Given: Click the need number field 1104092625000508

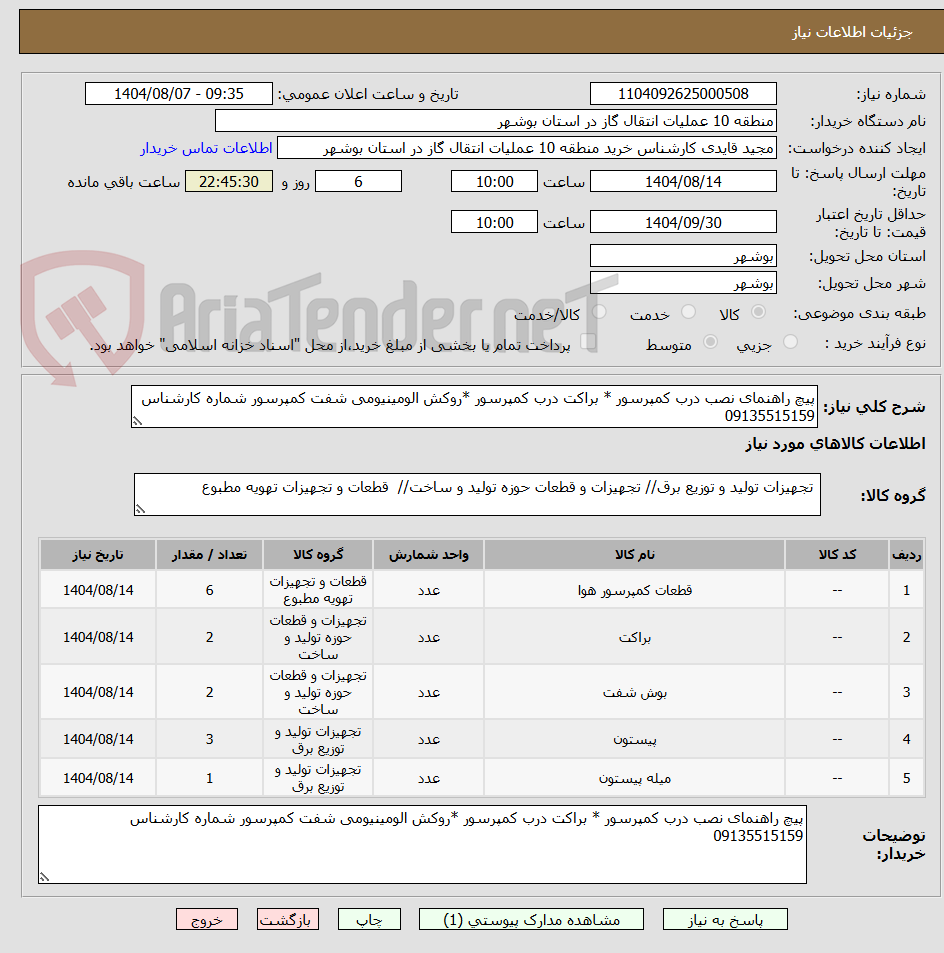Looking at the screenshot, I should pyautogui.click(x=683, y=90).
